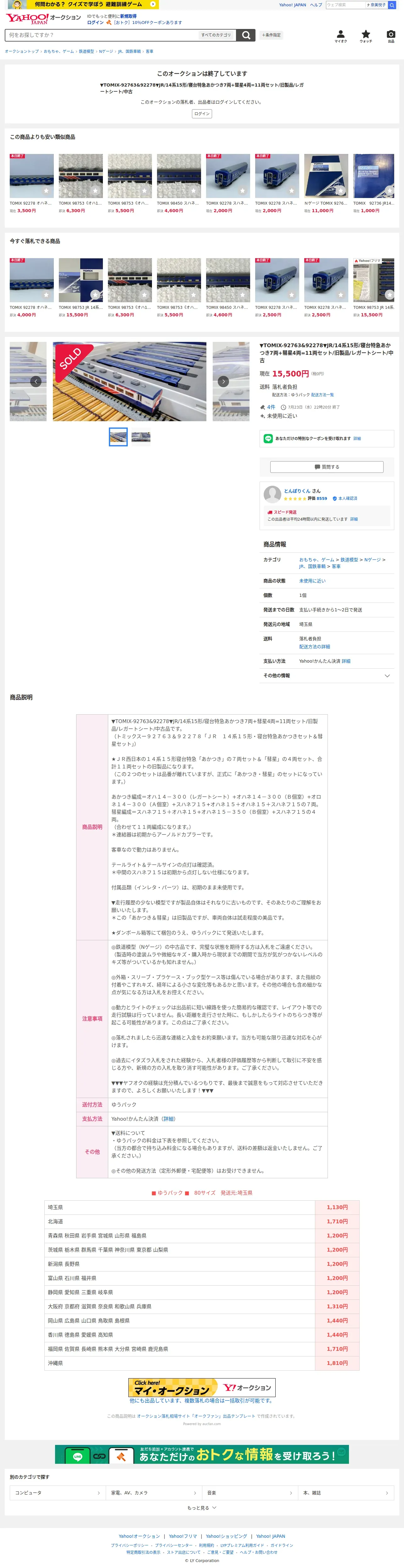Screen dimensions: 404x1568
Task: Click the 4件 bid count link
Action: pos(271,407)
